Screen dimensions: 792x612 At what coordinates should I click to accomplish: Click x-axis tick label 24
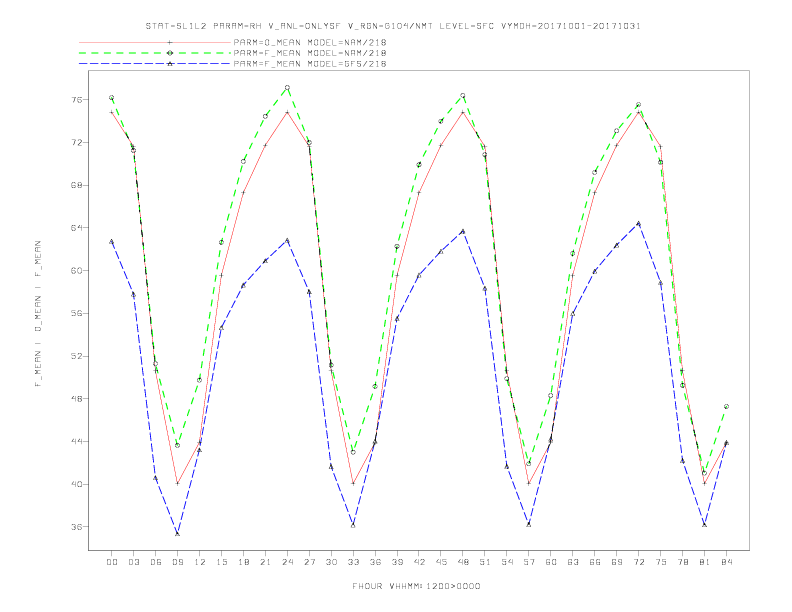(287, 562)
